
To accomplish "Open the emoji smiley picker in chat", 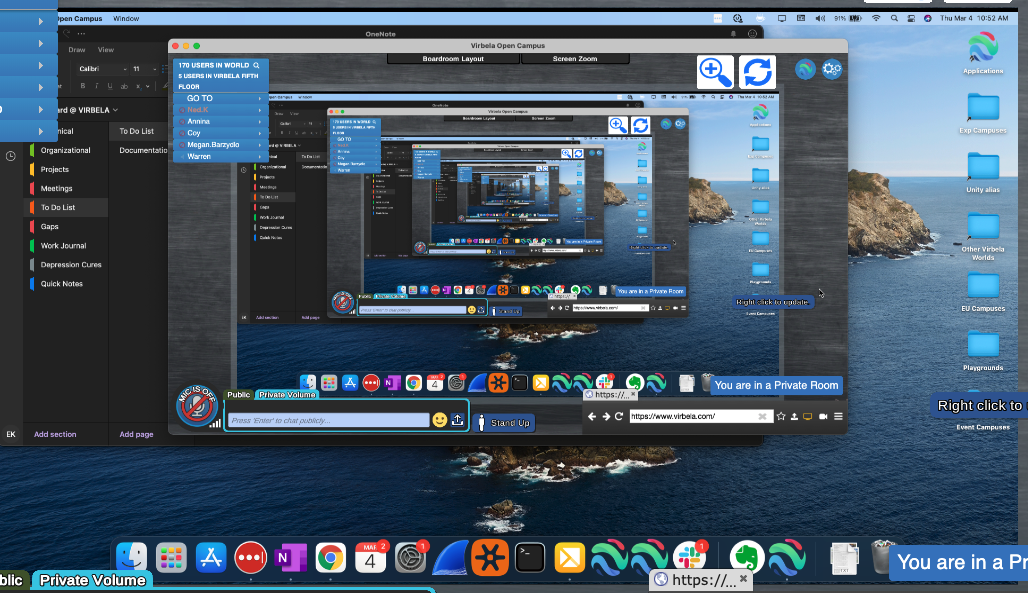I will tap(439, 420).
